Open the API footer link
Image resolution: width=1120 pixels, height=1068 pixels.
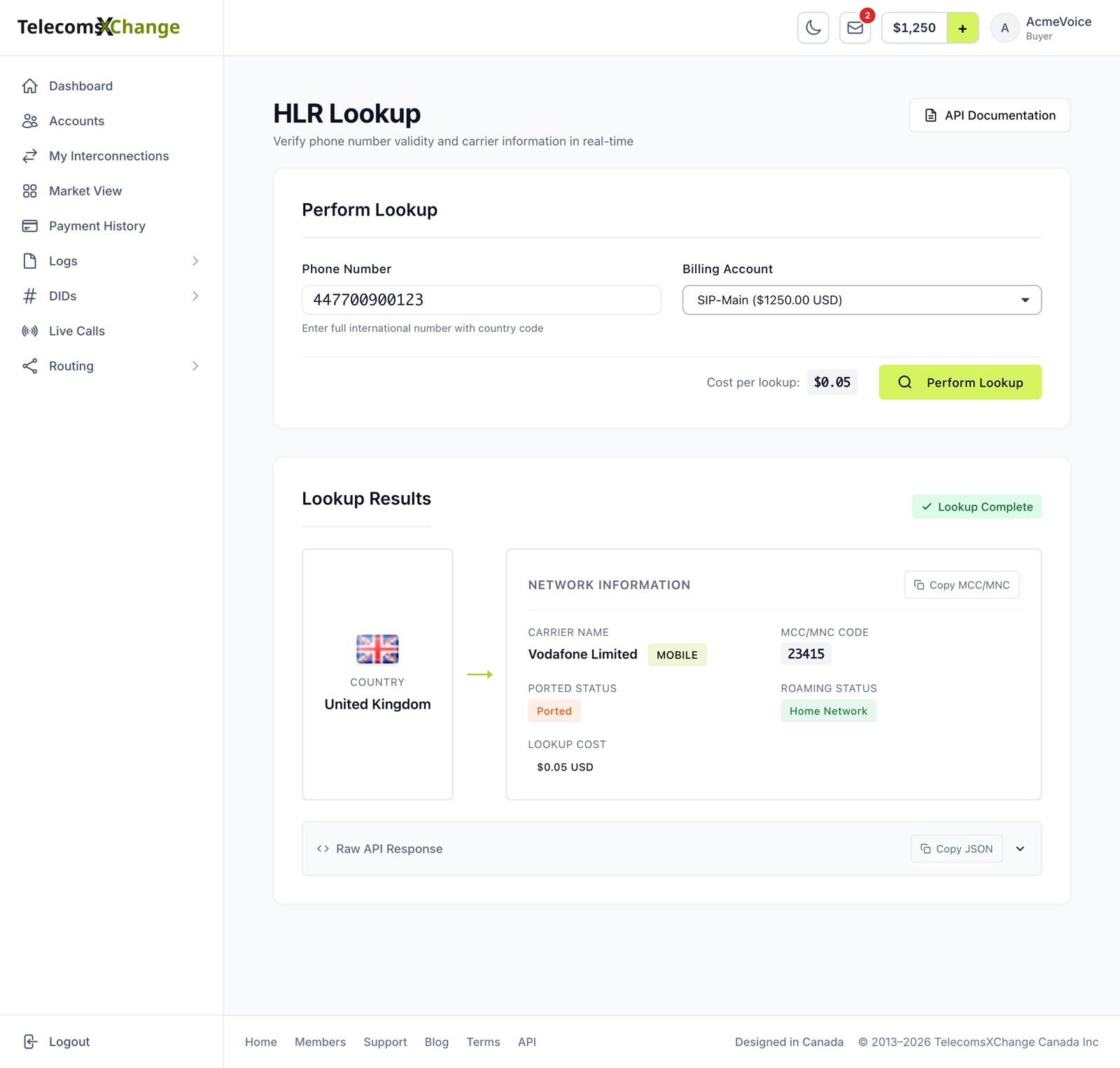pos(527,1042)
